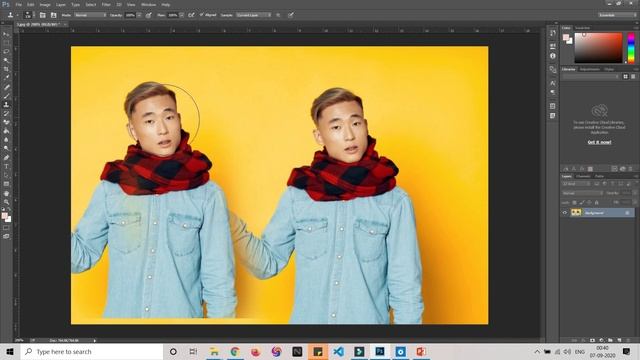This screenshot has height=360, width=640.
Task: Hide the Background layer with the eye icon
Action: point(565,213)
